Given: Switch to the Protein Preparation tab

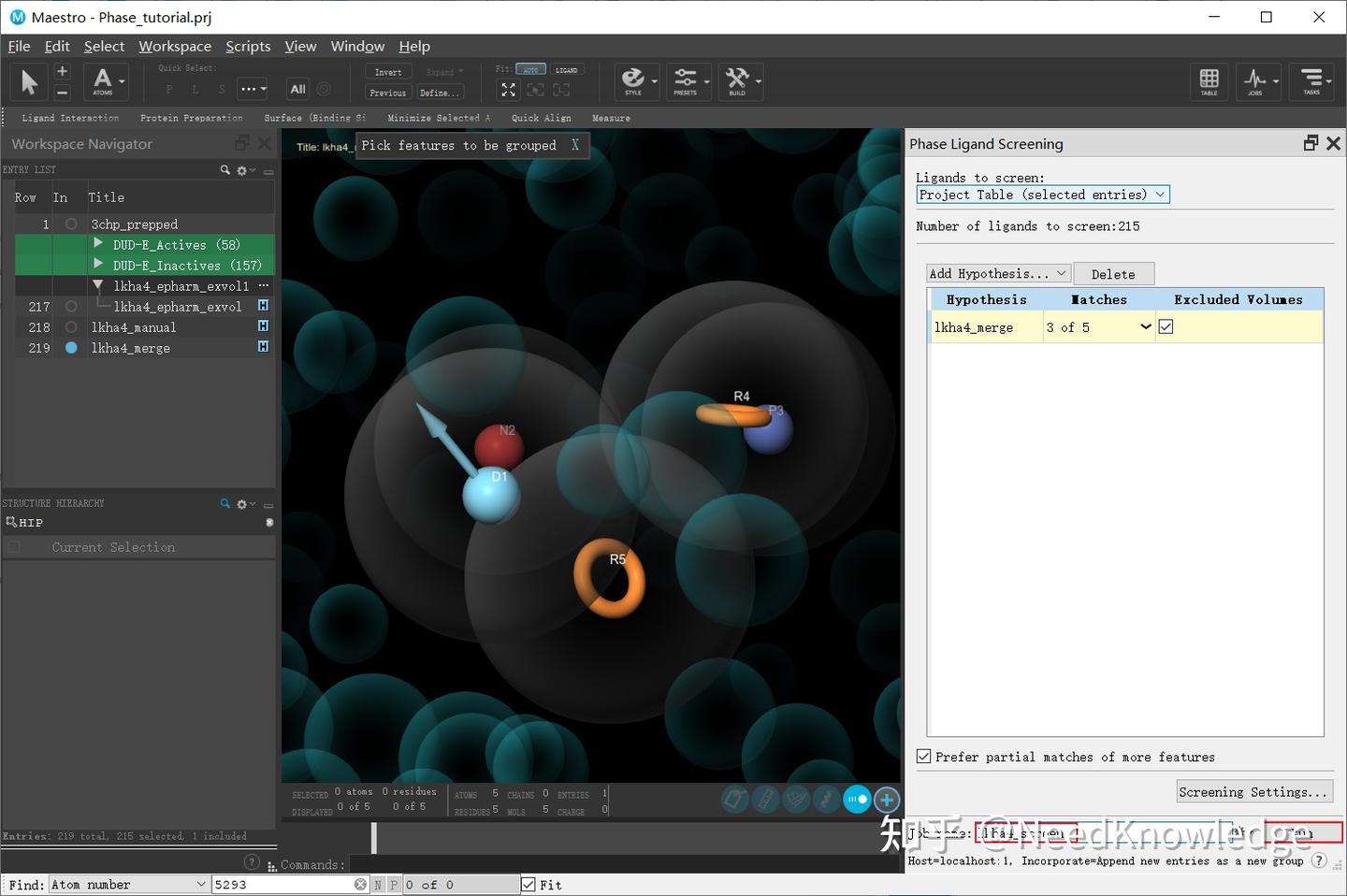Looking at the screenshot, I should tap(191, 118).
